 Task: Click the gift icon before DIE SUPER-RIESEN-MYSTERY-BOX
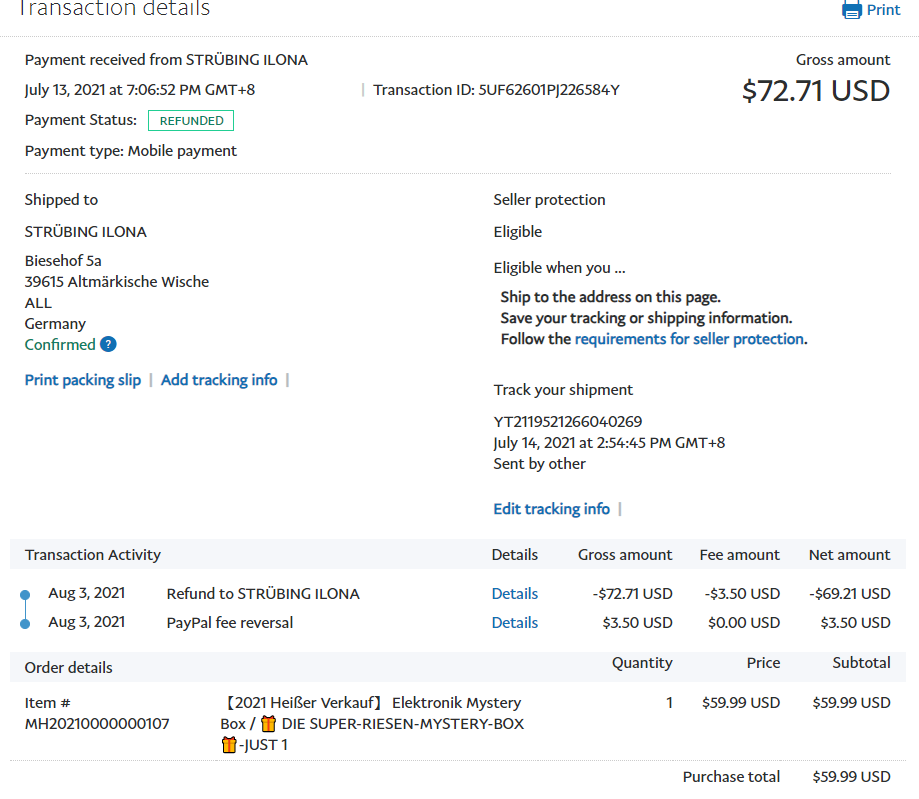268,724
